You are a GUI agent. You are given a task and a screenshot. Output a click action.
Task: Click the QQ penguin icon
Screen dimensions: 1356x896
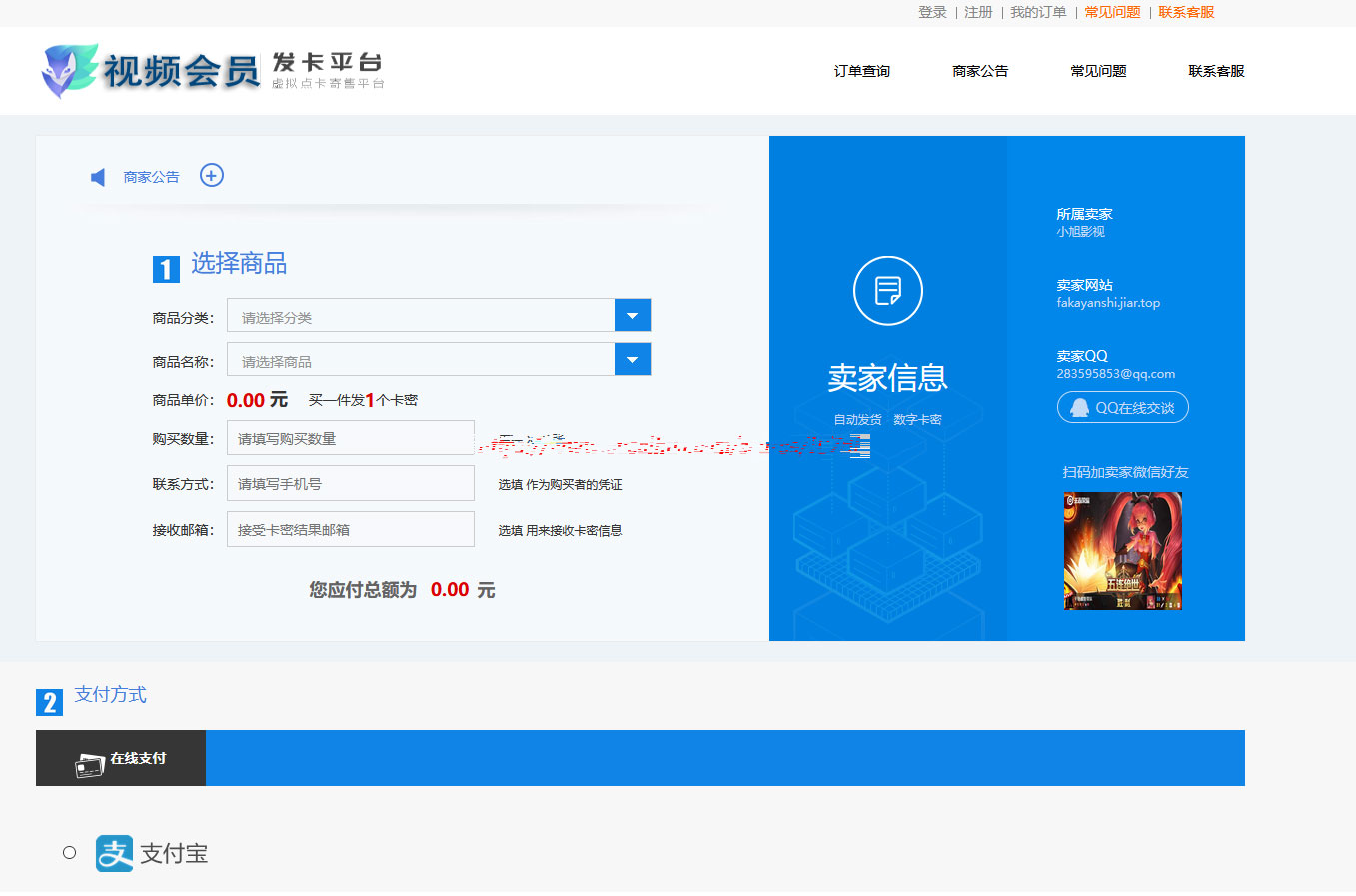pyautogui.click(x=1079, y=408)
